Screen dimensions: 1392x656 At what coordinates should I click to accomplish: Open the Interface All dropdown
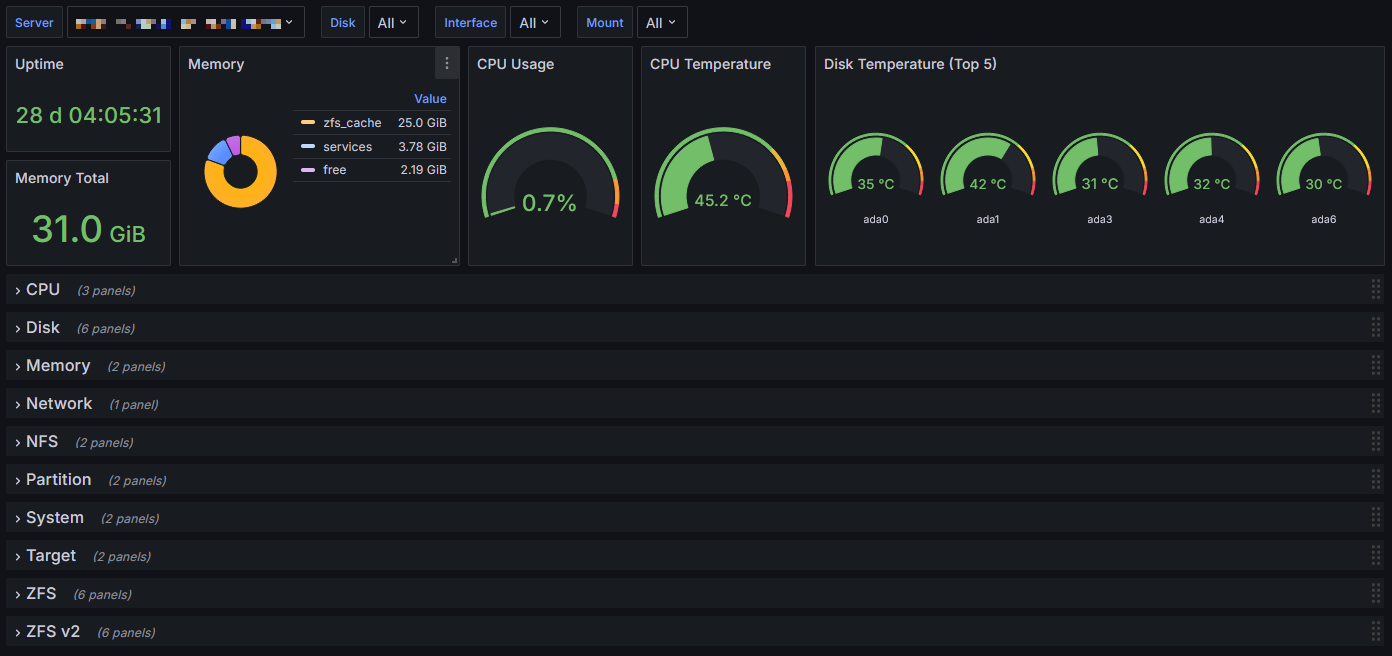535,22
